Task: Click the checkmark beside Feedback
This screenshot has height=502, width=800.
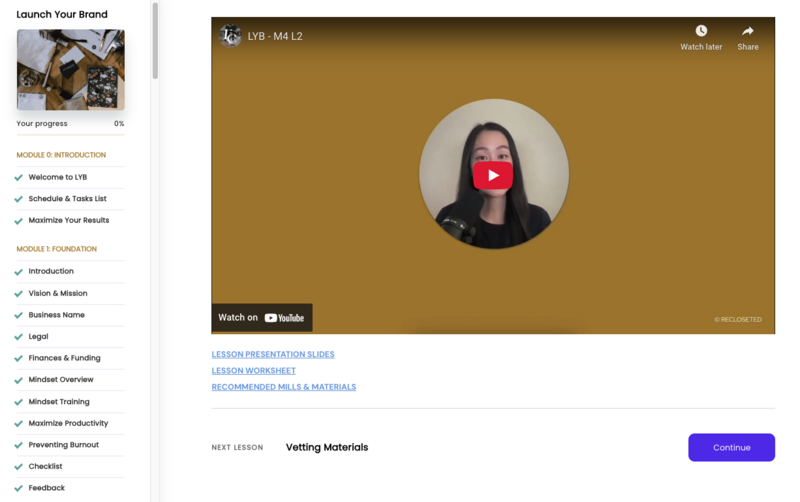Action: pyautogui.click(x=19, y=488)
